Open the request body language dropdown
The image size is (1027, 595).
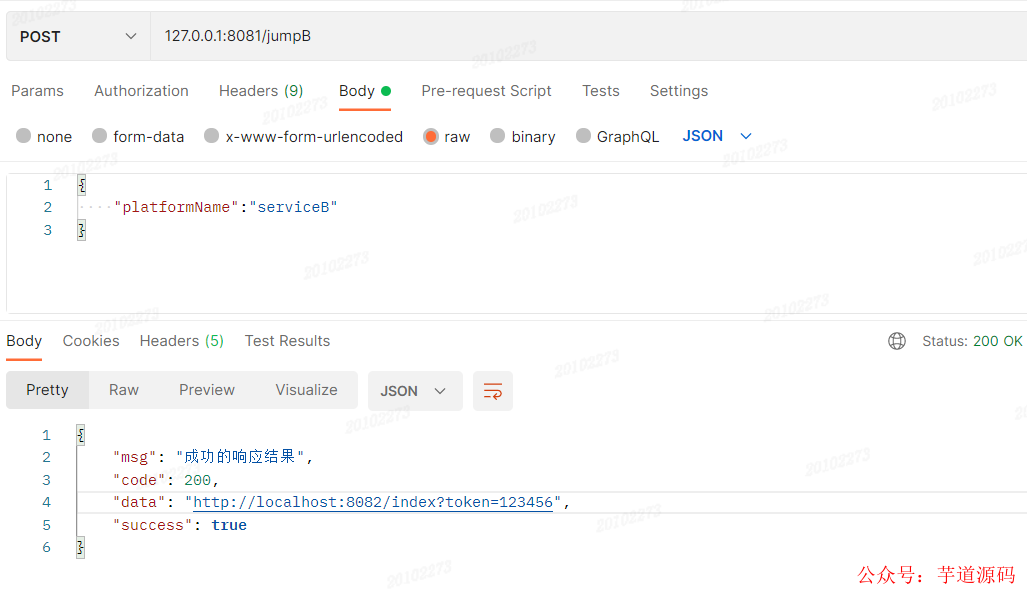(x=715, y=136)
